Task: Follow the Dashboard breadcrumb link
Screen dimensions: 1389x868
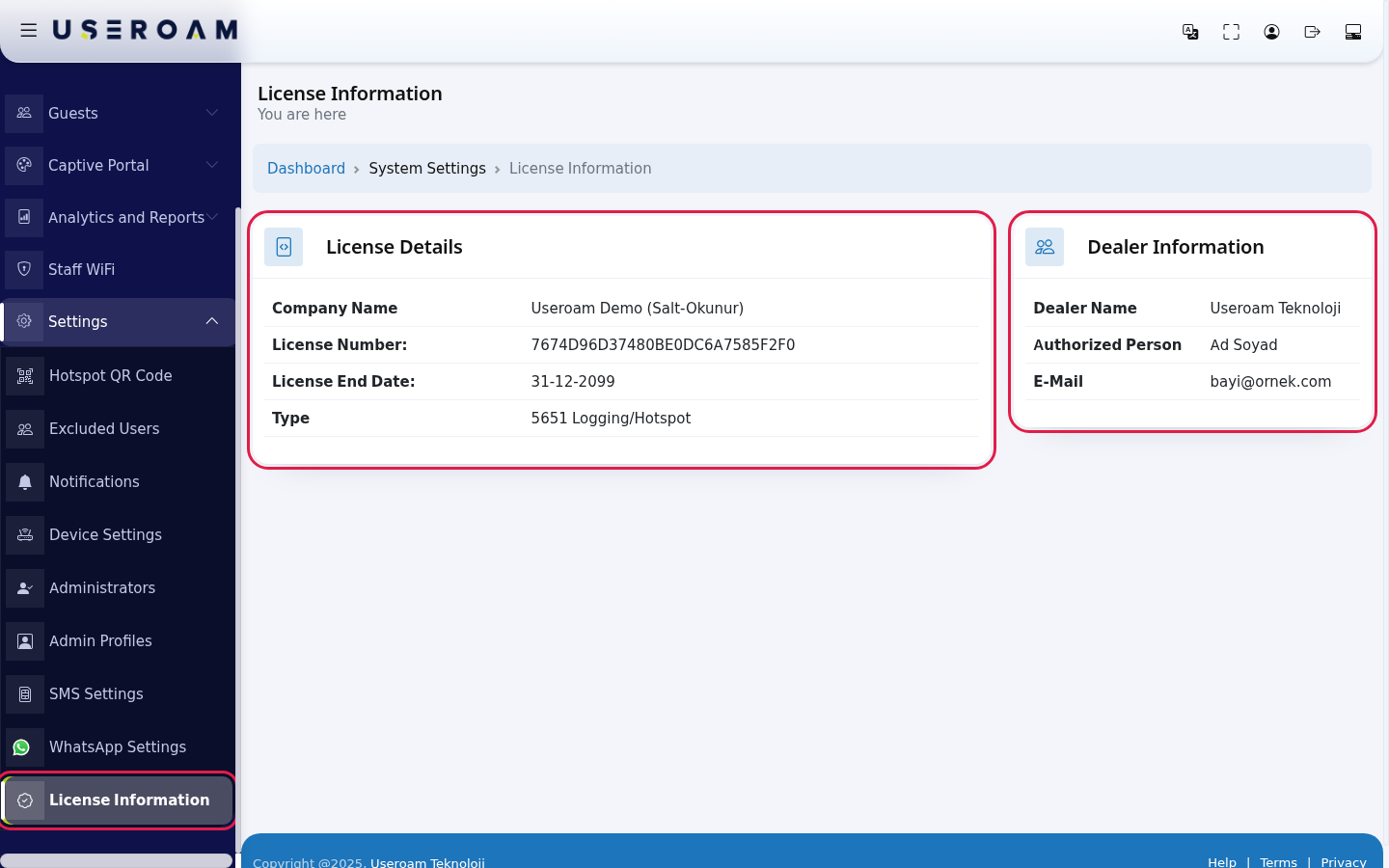Action: point(306,169)
